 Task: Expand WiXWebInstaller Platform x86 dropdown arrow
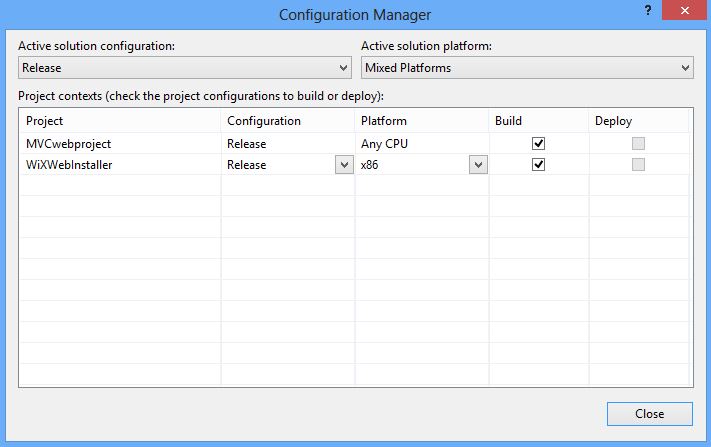478,165
